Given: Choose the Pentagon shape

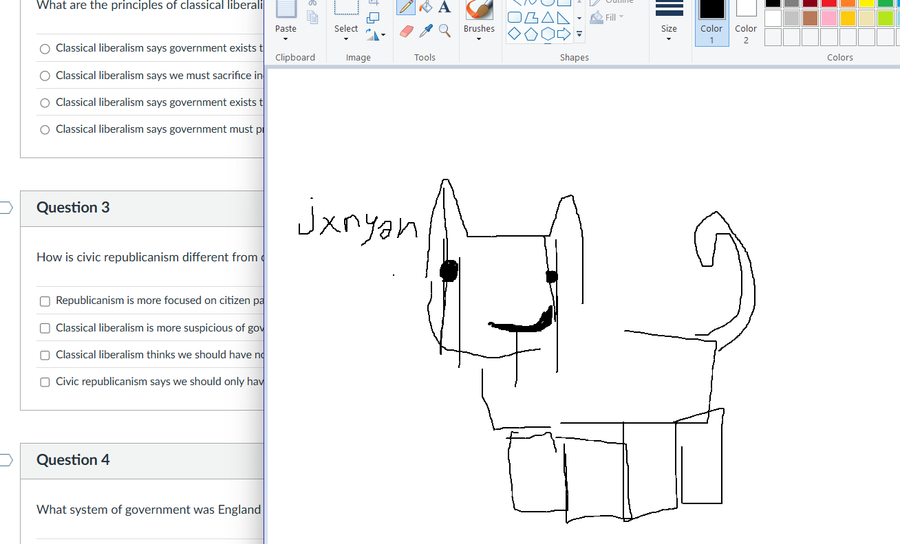Looking at the screenshot, I should pyautogui.click(x=531, y=34).
